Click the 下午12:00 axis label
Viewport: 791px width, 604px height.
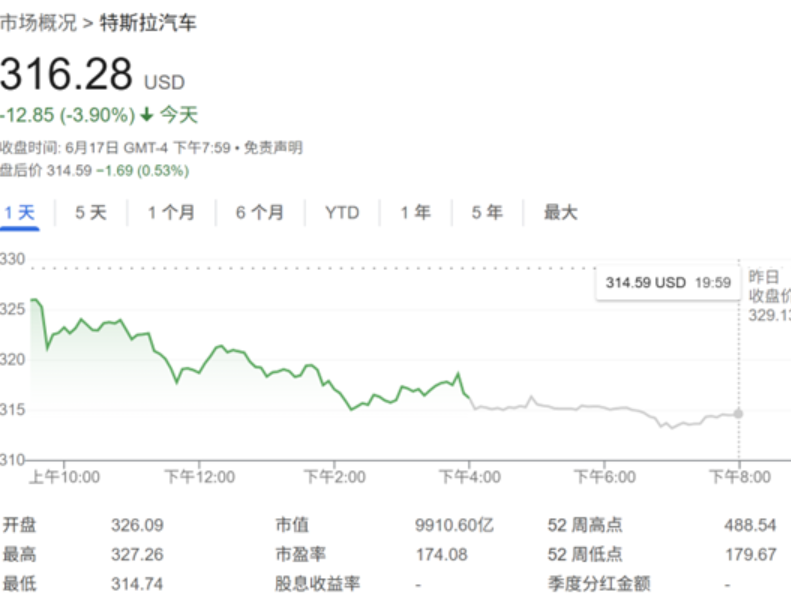[199, 477]
